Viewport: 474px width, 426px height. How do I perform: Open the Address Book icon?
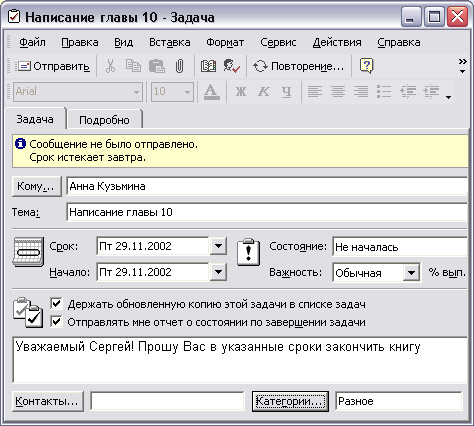coord(208,66)
